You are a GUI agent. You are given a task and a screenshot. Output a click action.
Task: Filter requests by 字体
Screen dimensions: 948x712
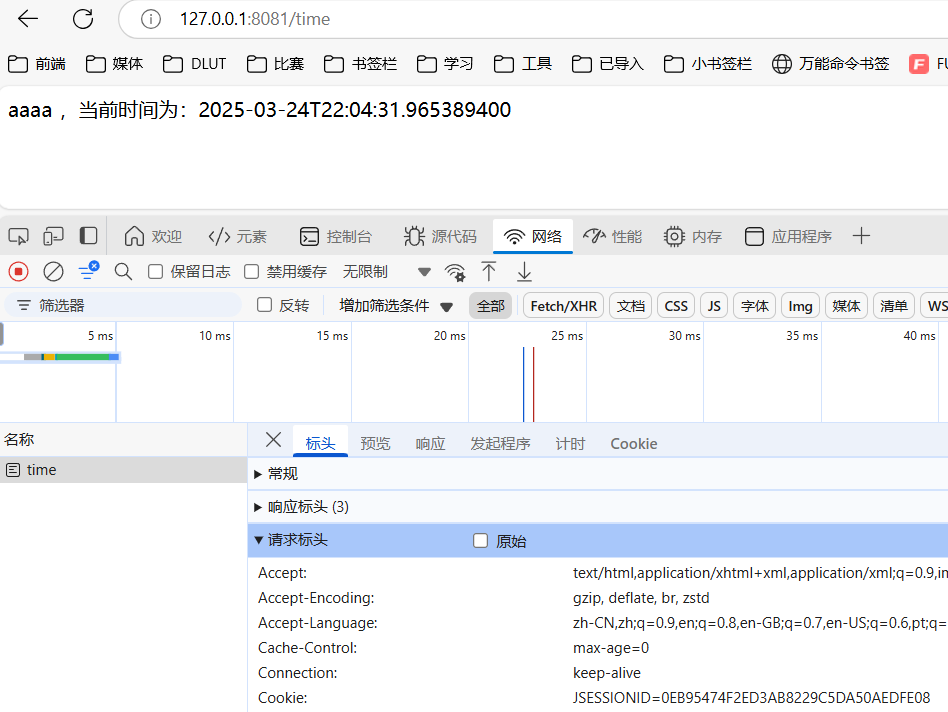coord(755,306)
